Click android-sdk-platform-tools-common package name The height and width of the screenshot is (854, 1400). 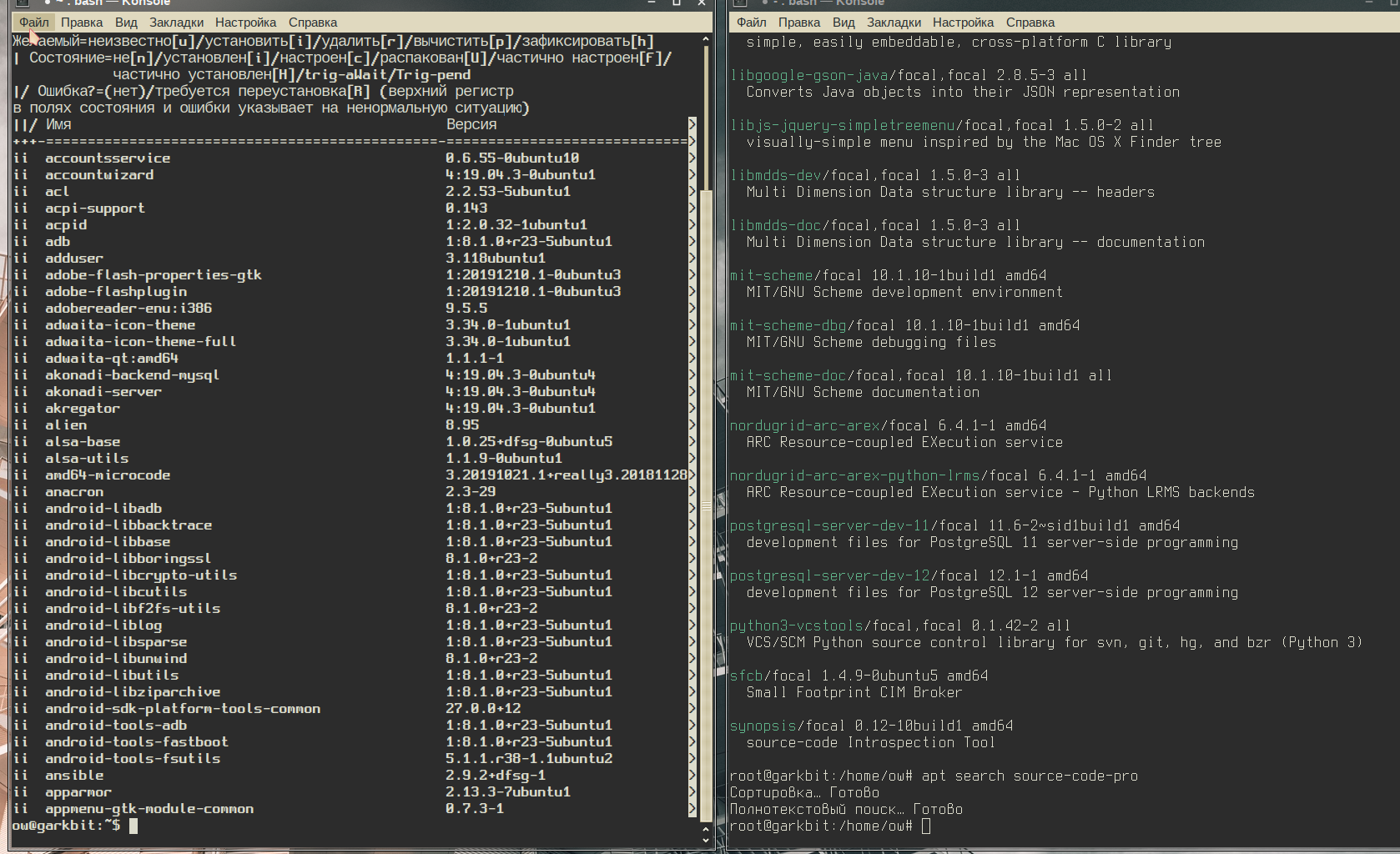pos(183,708)
